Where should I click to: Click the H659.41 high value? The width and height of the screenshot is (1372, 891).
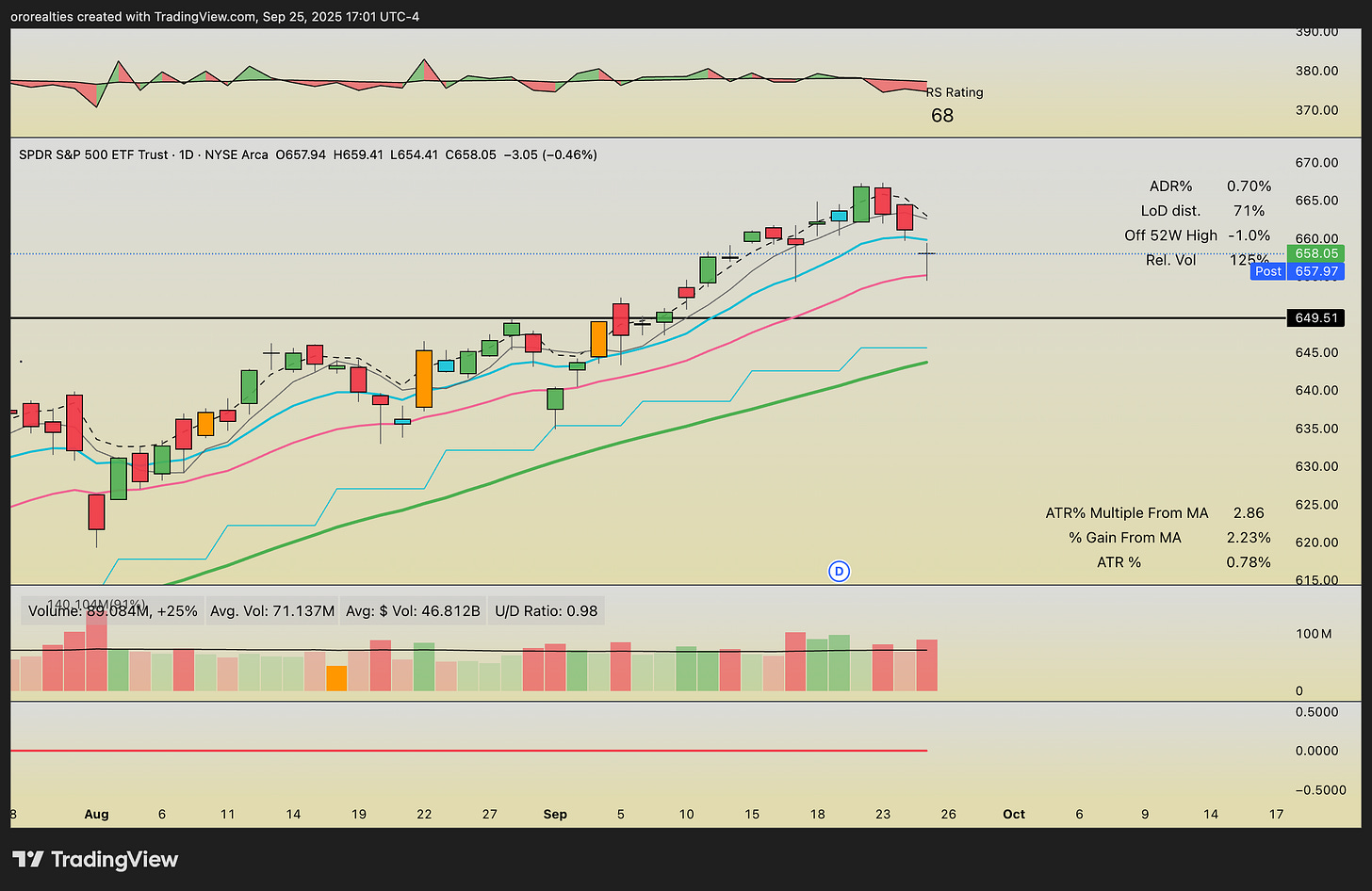(358, 154)
